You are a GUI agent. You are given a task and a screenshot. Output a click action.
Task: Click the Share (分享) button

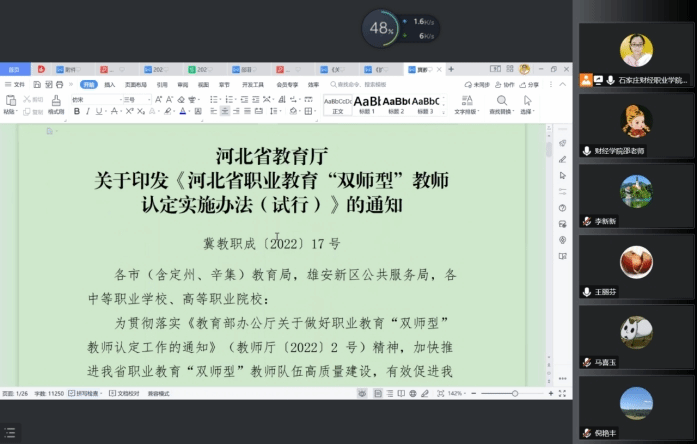coord(529,84)
